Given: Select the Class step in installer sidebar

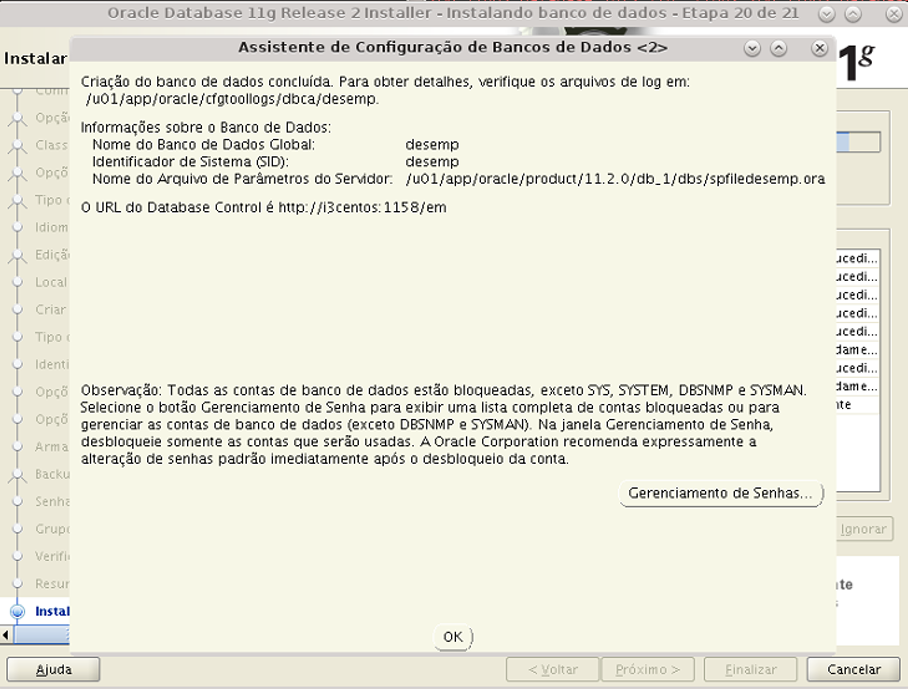Looking at the screenshot, I should [52, 145].
